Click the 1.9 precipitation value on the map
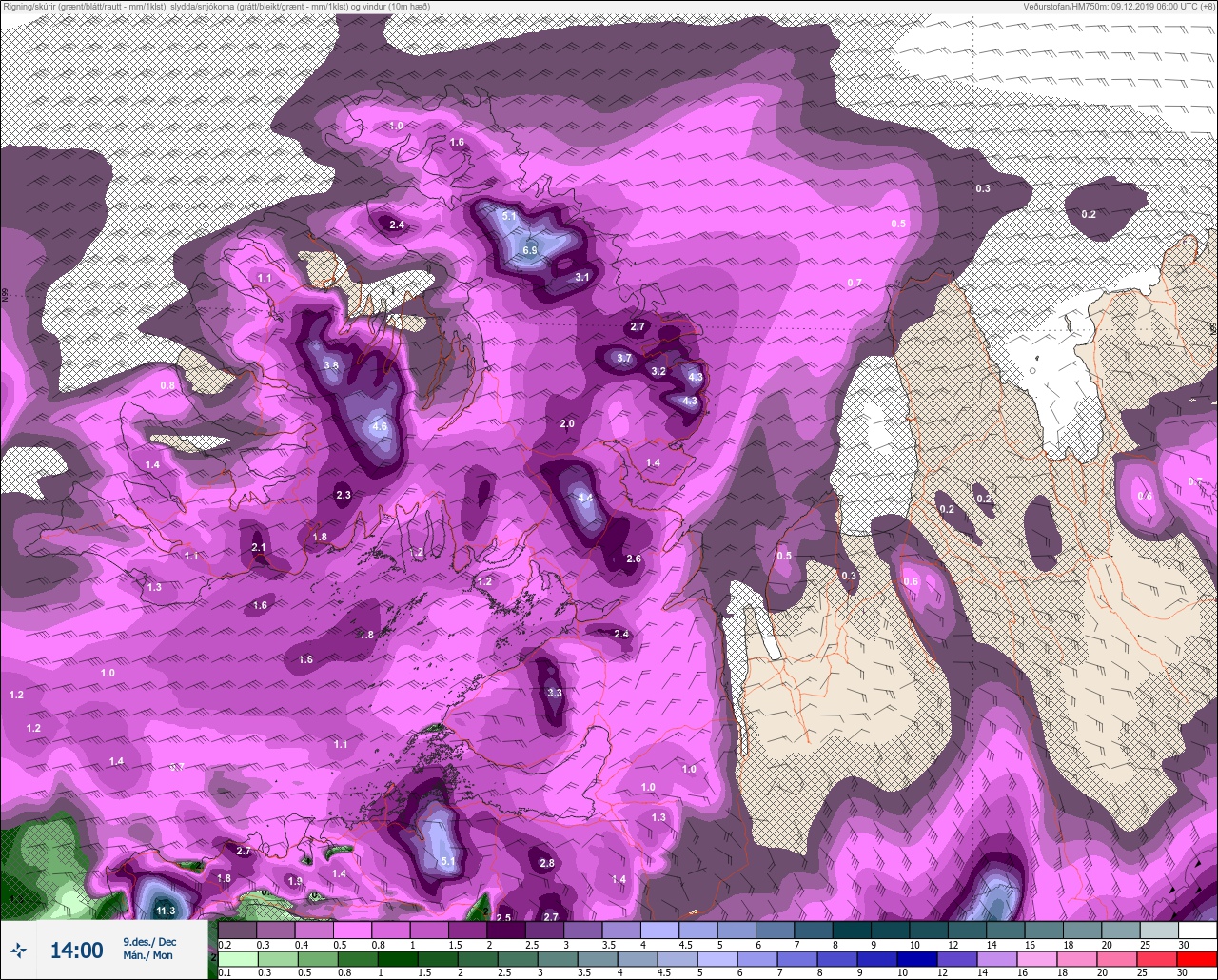The width and height of the screenshot is (1218, 980). pos(295,882)
